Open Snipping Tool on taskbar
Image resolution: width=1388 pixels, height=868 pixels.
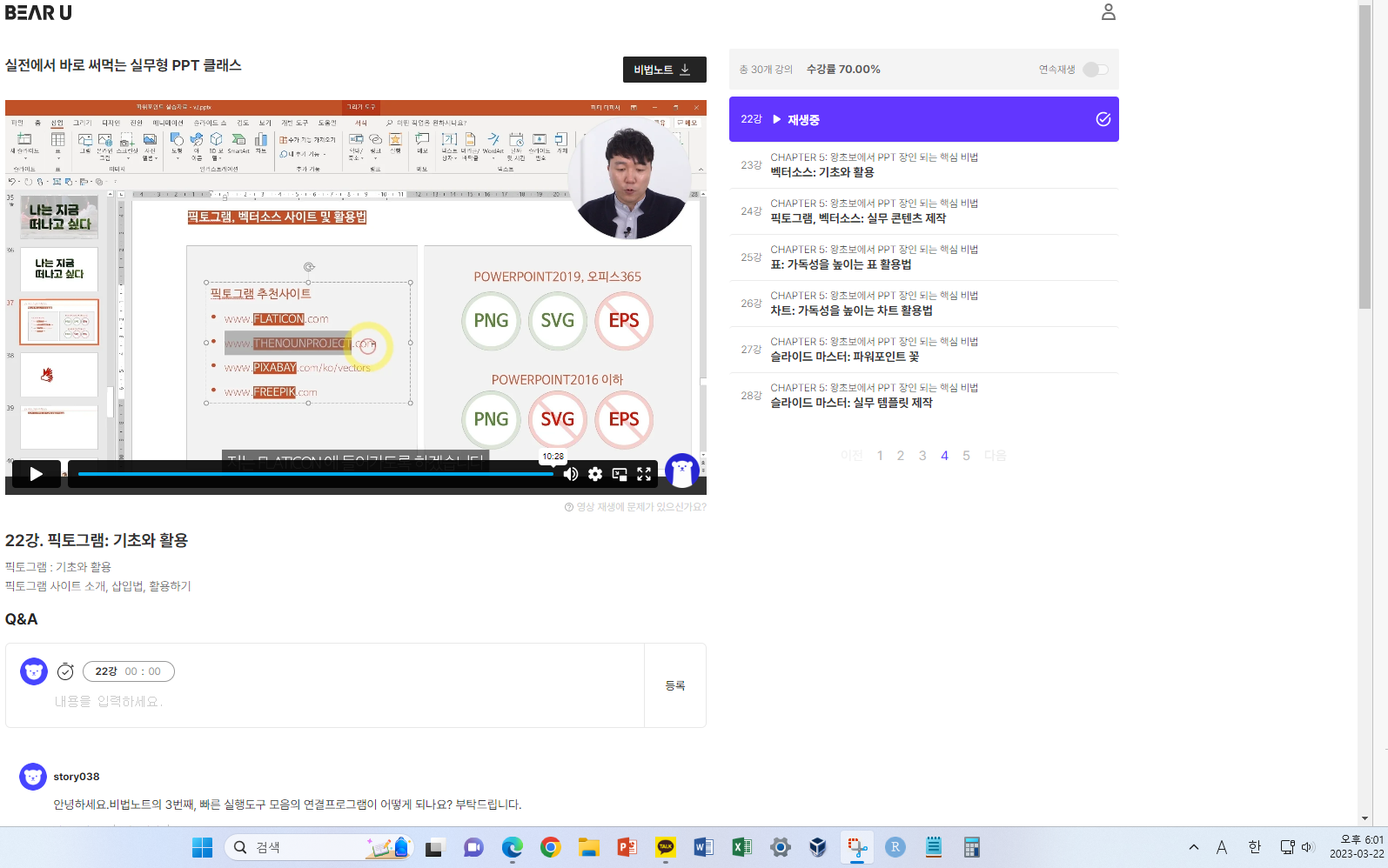pos(857,847)
